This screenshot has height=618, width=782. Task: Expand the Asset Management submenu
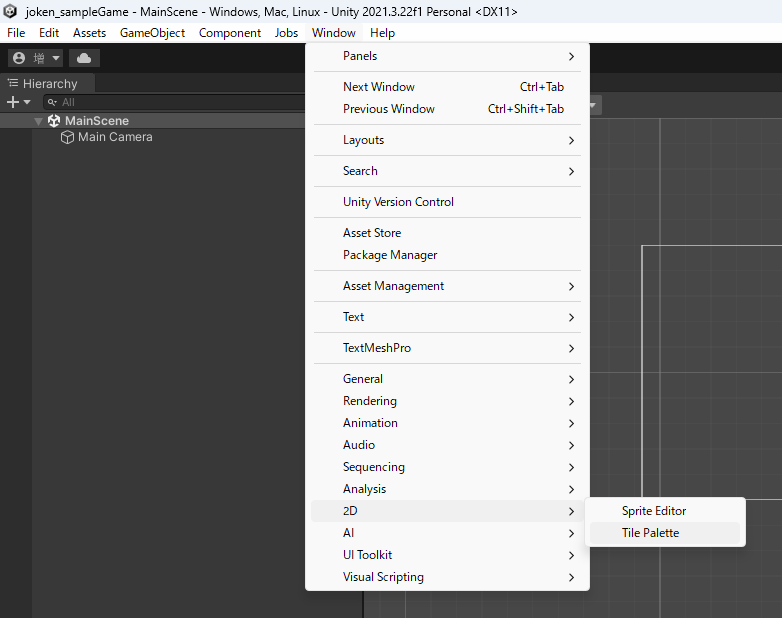pyautogui.click(x=447, y=286)
